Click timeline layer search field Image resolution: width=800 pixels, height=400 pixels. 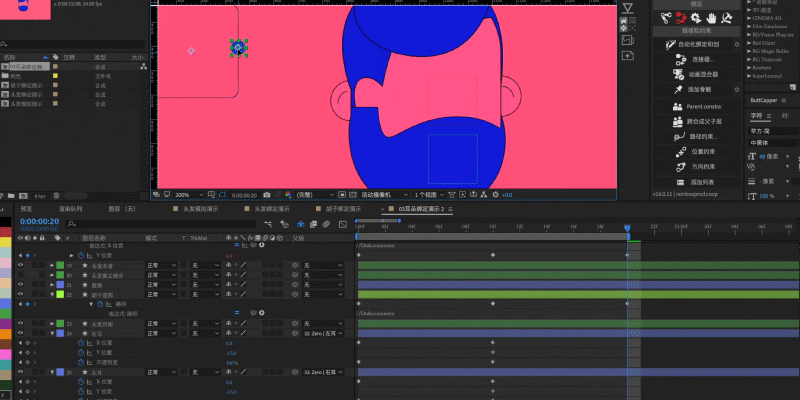click(161, 224)
